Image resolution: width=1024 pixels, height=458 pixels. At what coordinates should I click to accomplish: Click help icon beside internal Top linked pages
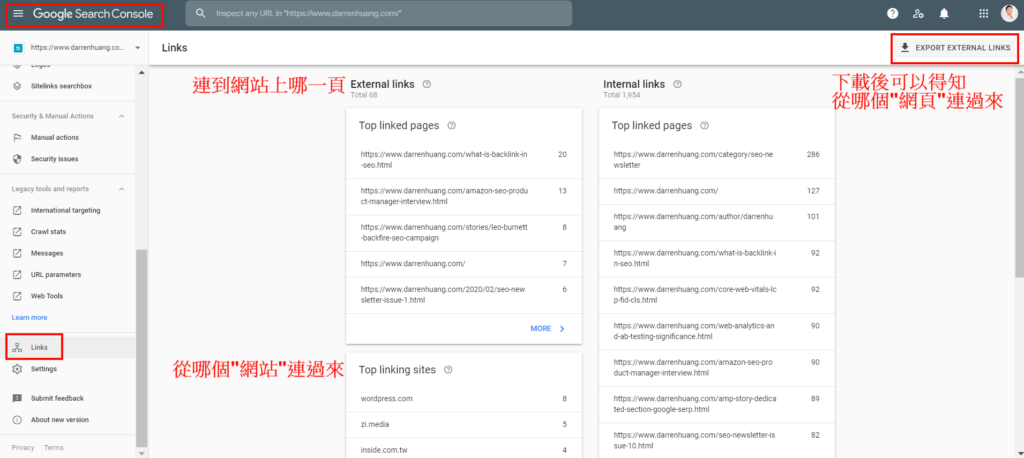click(704, 125)
